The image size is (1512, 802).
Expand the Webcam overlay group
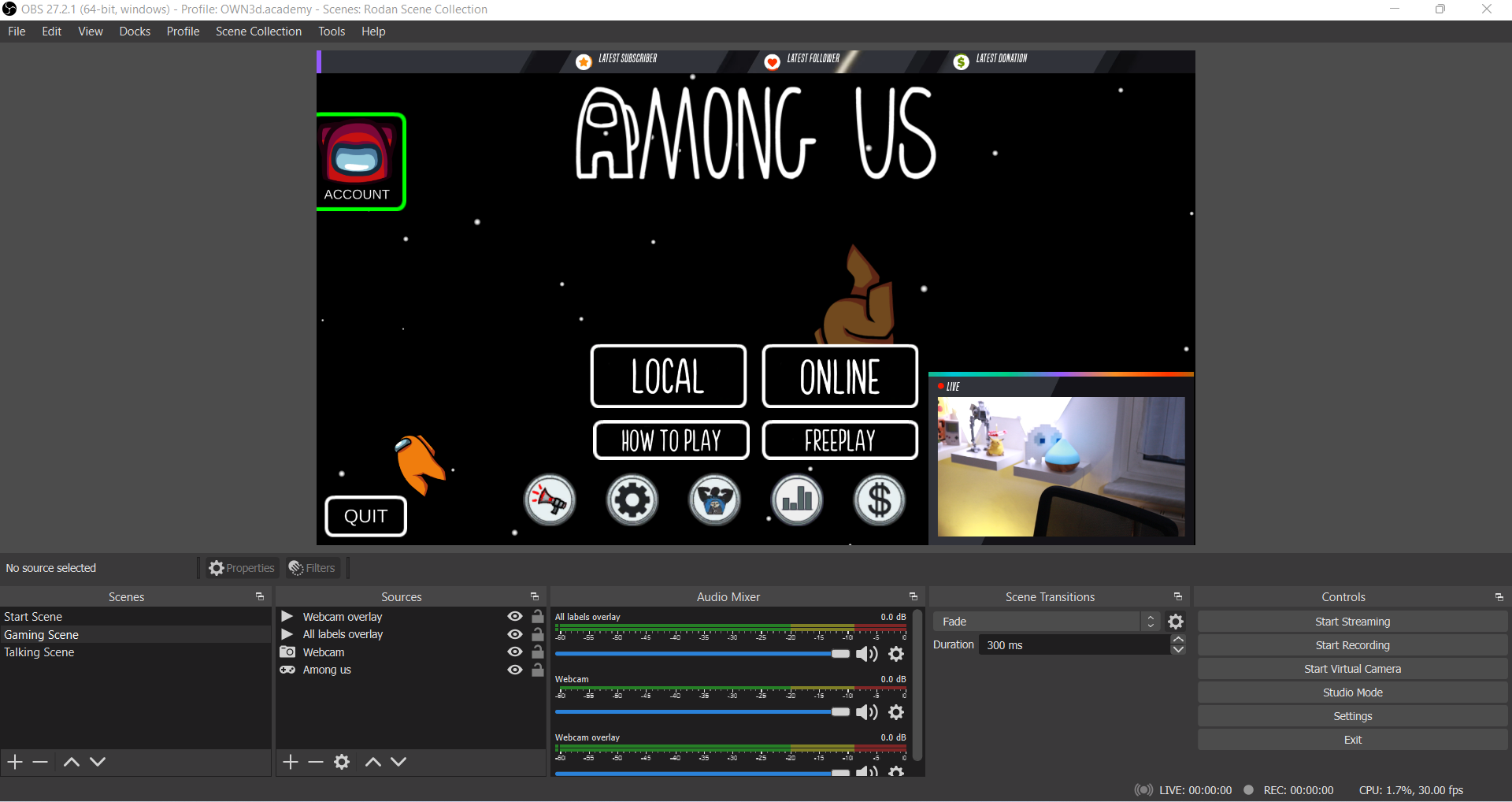coord(287,617)
